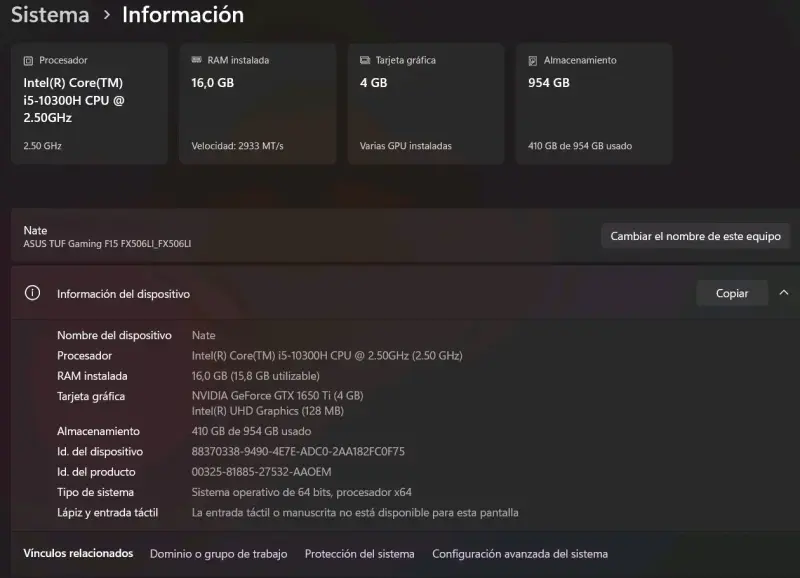Click the Información breadcrumb title
This screenshot has width=800, height=578.
[x=183, y=15]
